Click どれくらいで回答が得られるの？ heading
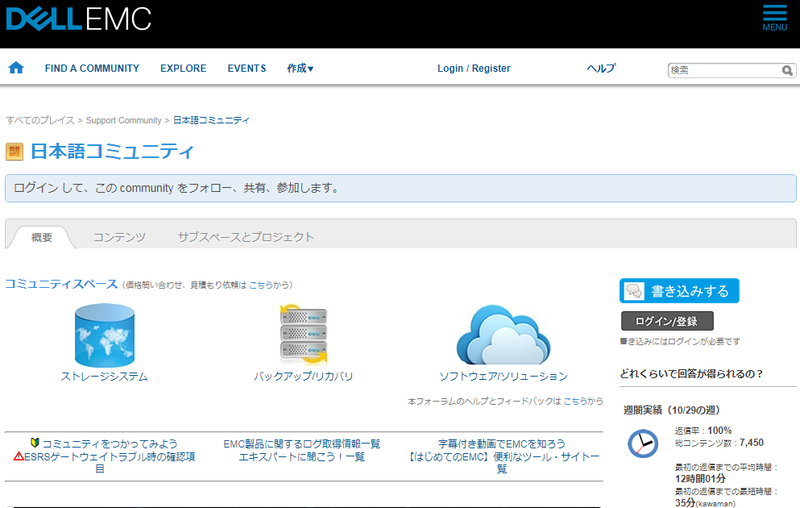800x508 pixels. [691, 374]
